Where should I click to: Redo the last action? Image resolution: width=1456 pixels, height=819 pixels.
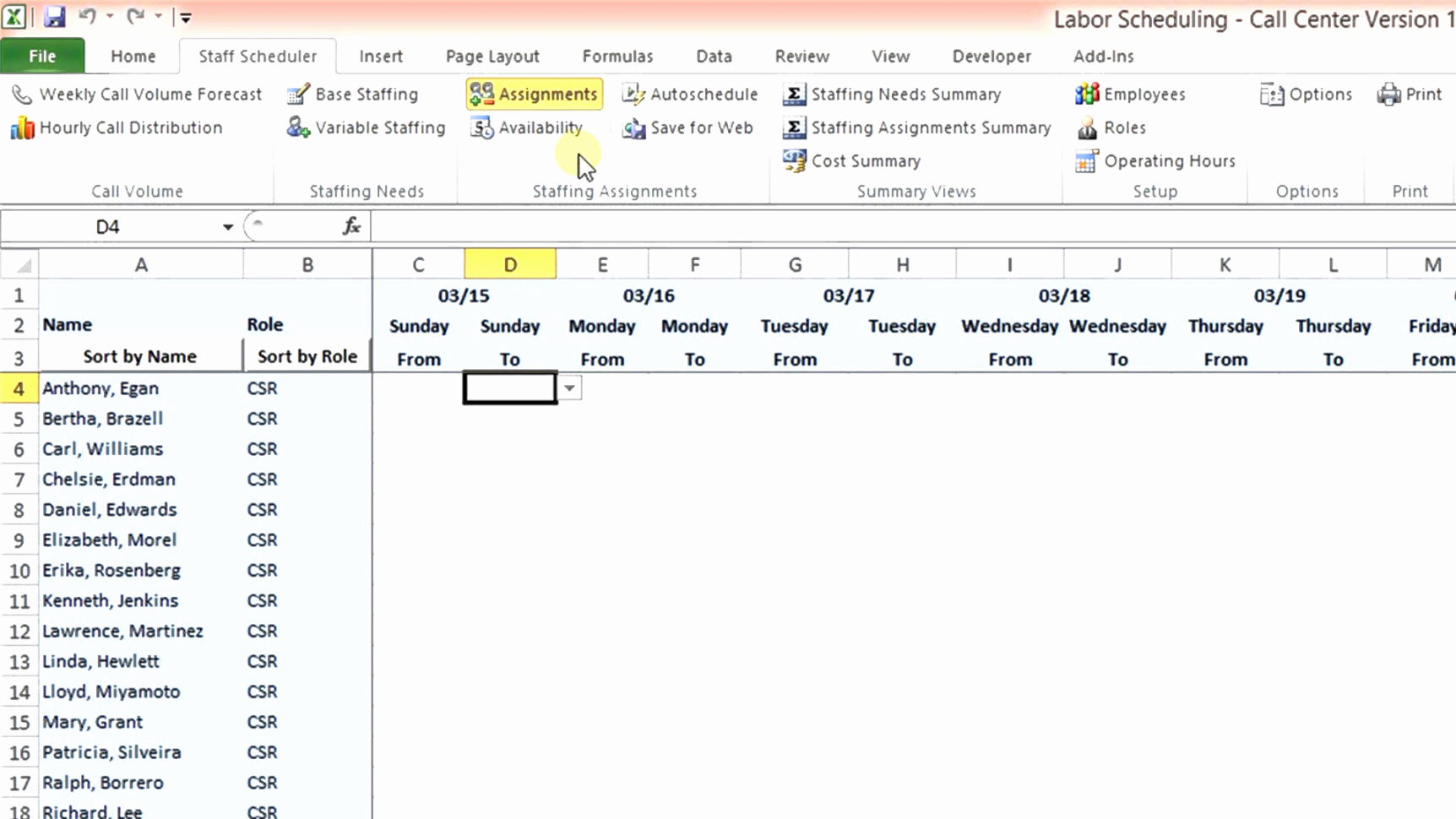135,16
